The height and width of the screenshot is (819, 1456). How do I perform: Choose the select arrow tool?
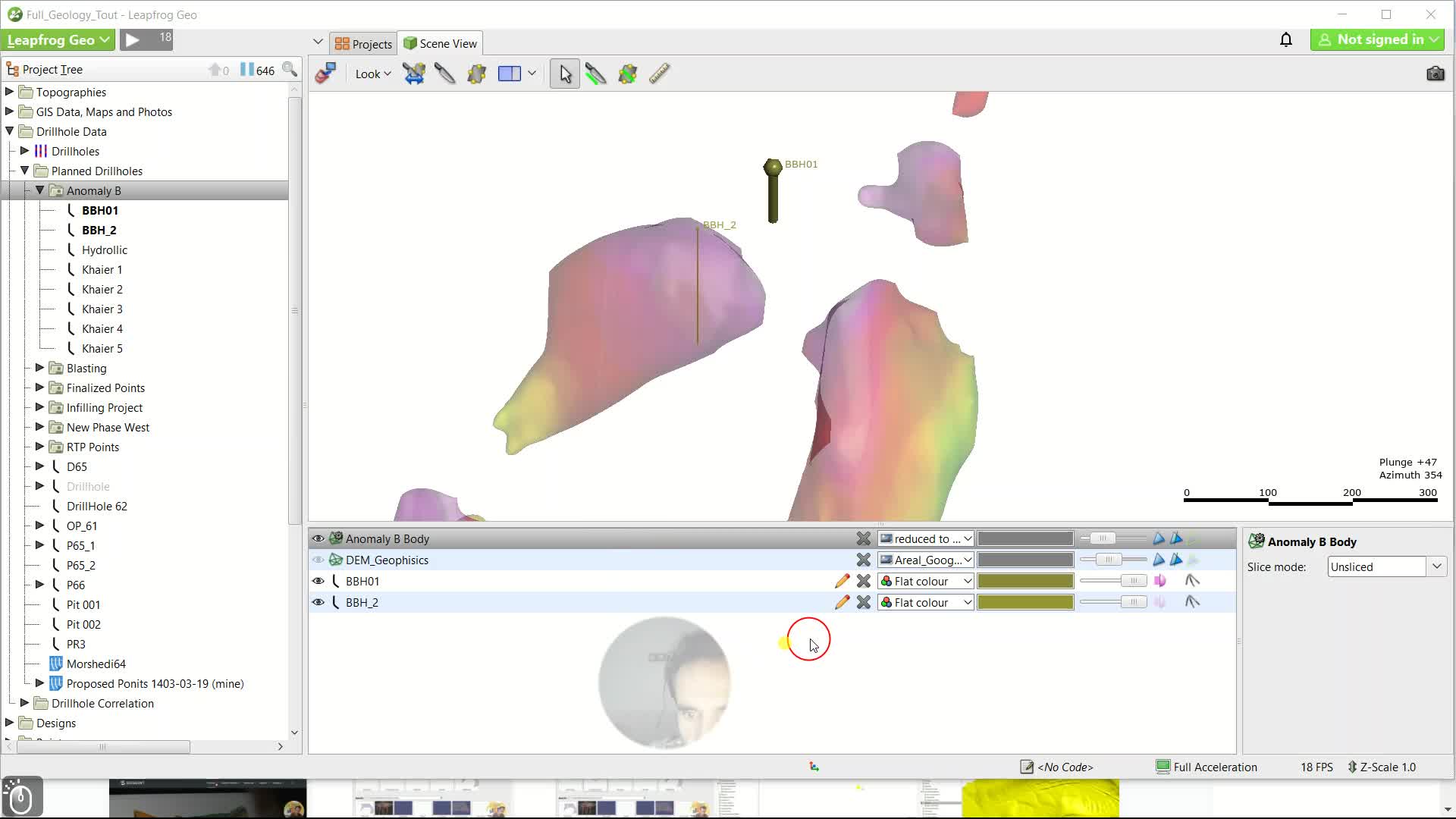(565, 74)
